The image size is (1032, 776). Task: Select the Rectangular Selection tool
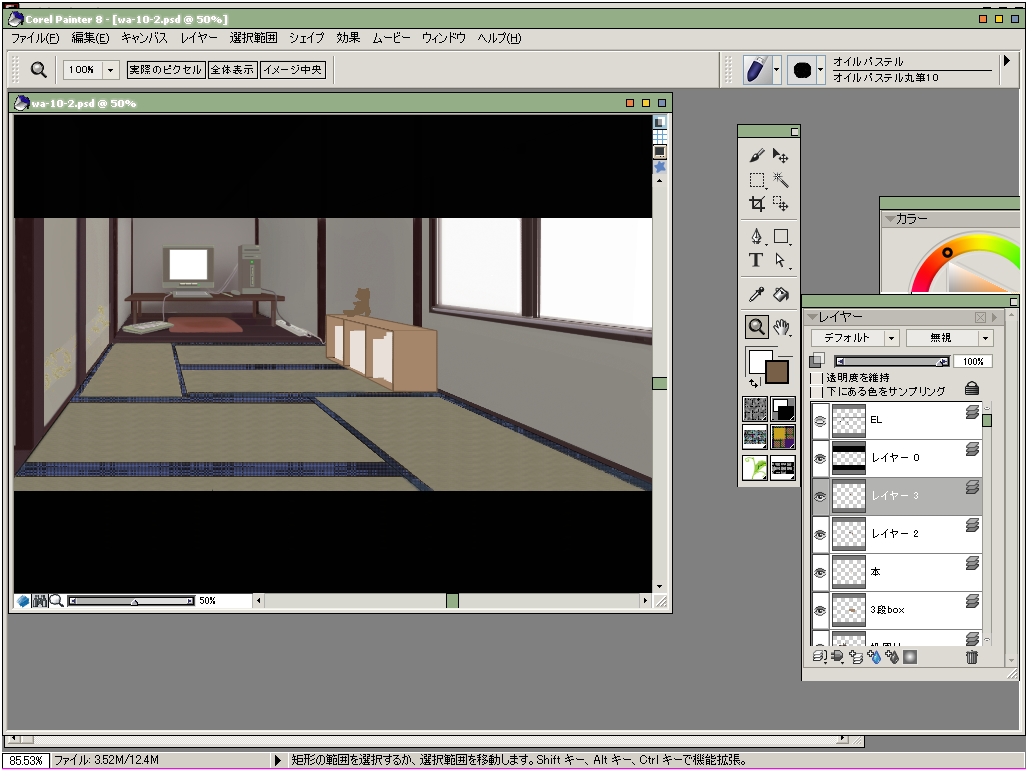pyautogui.click(x=757, y=180)
